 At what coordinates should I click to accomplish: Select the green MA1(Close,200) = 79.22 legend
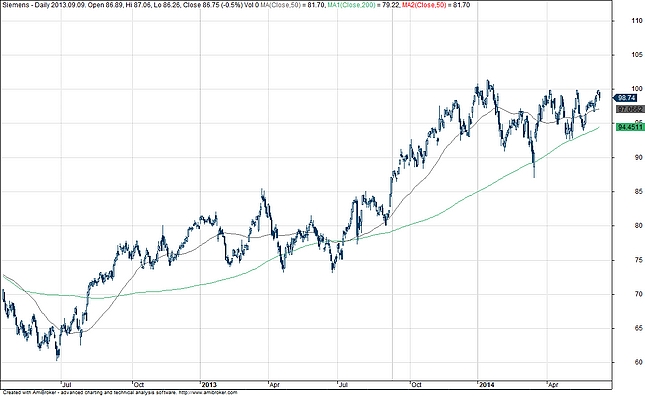point(362,5)
